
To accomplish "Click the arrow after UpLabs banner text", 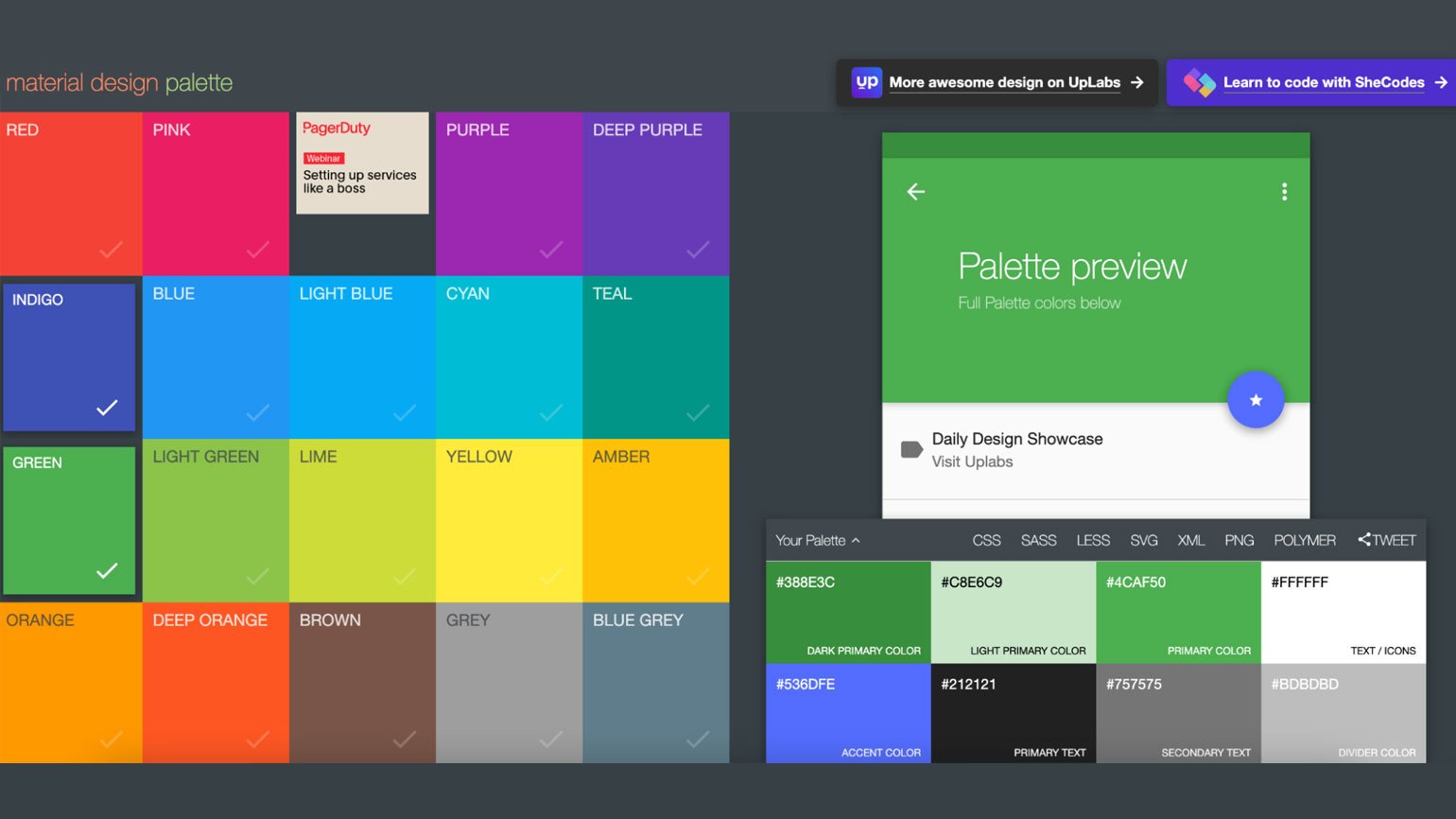I will point(1137,82).
